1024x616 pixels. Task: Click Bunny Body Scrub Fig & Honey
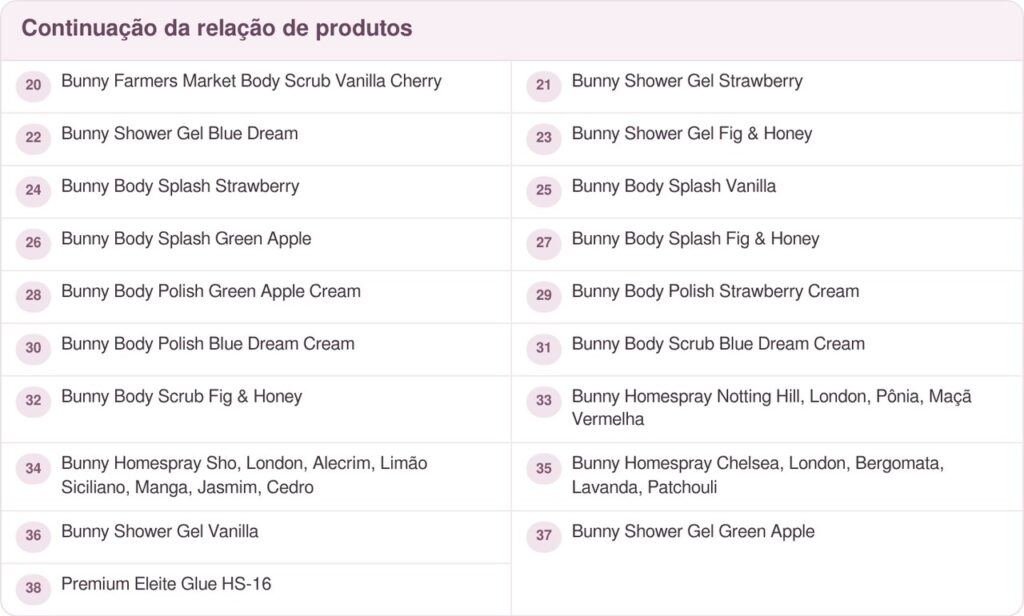click(x=182, y=397)
